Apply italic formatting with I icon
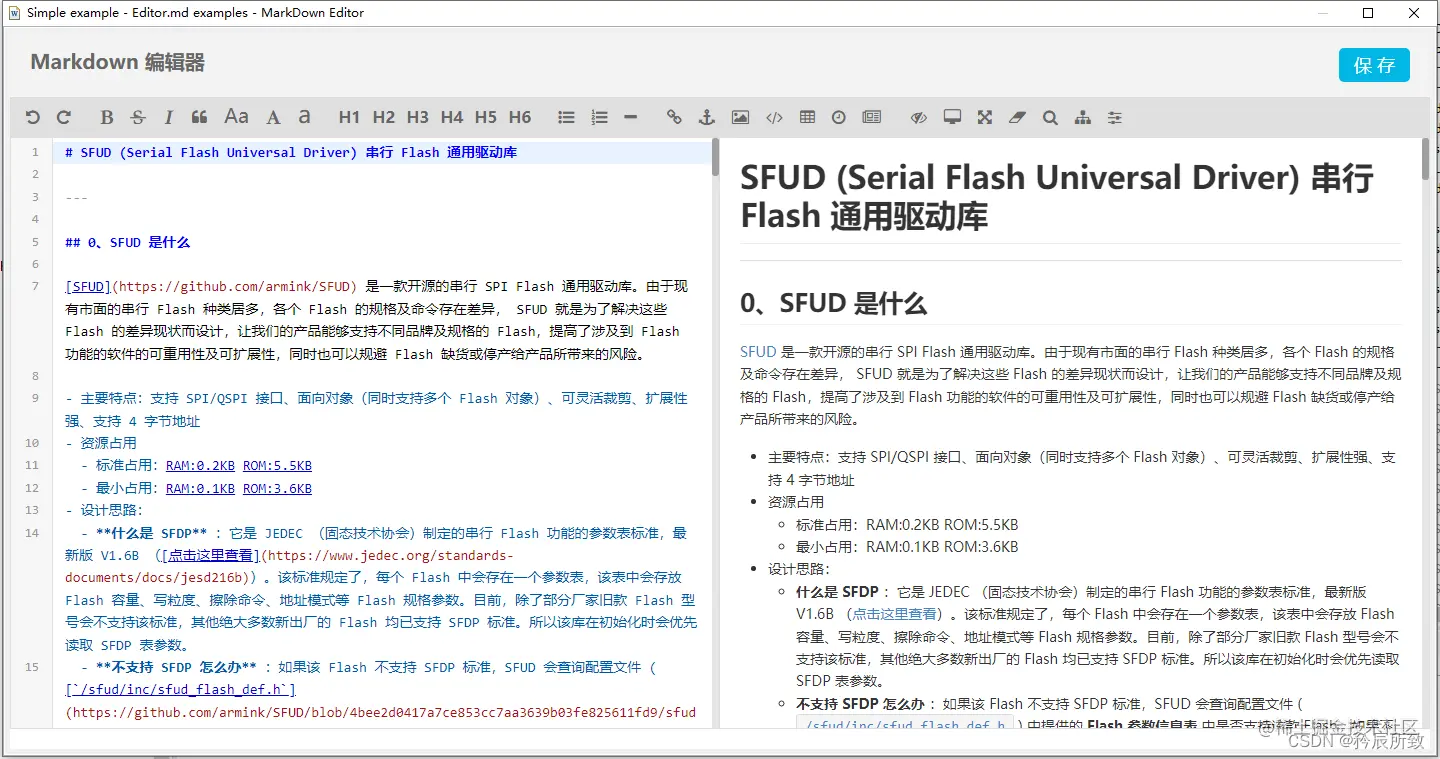Viewport: 1440px width, 759px height. click(168, 117)
